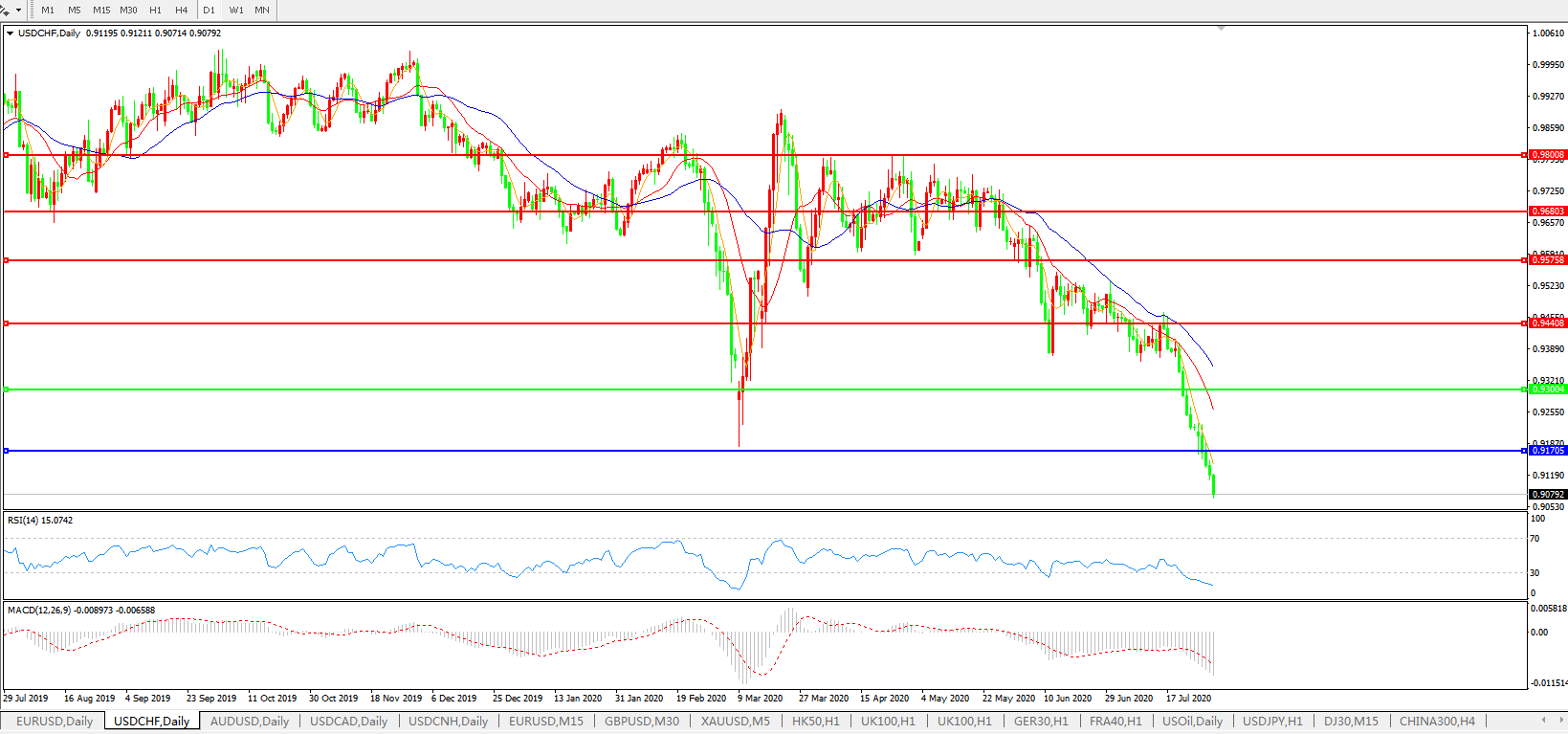1568x734 pixels.
Task: Click the chart shift triangle marker
Action: (x=1221, y=29)
